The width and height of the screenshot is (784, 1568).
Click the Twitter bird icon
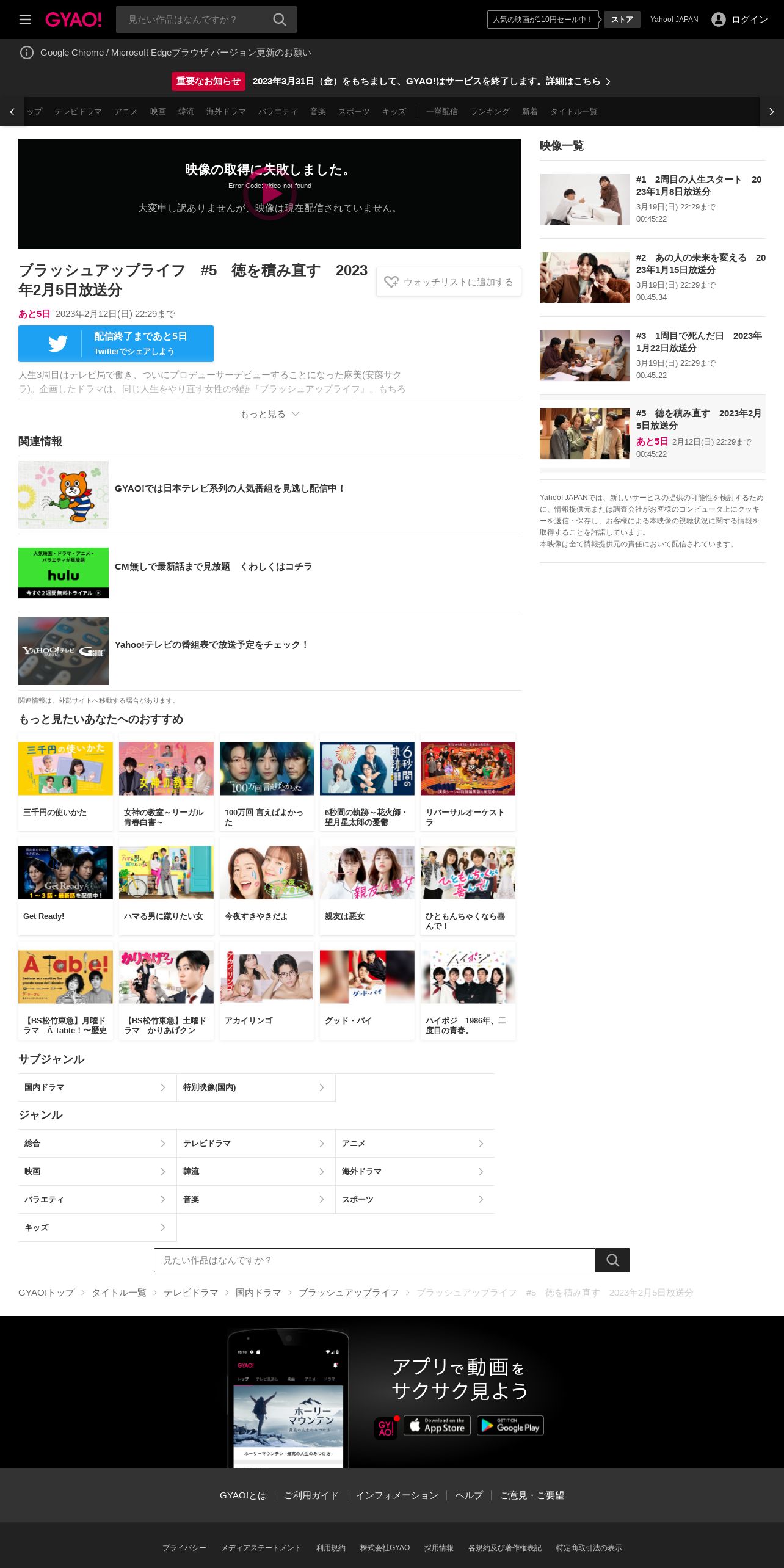coord(57,344)
